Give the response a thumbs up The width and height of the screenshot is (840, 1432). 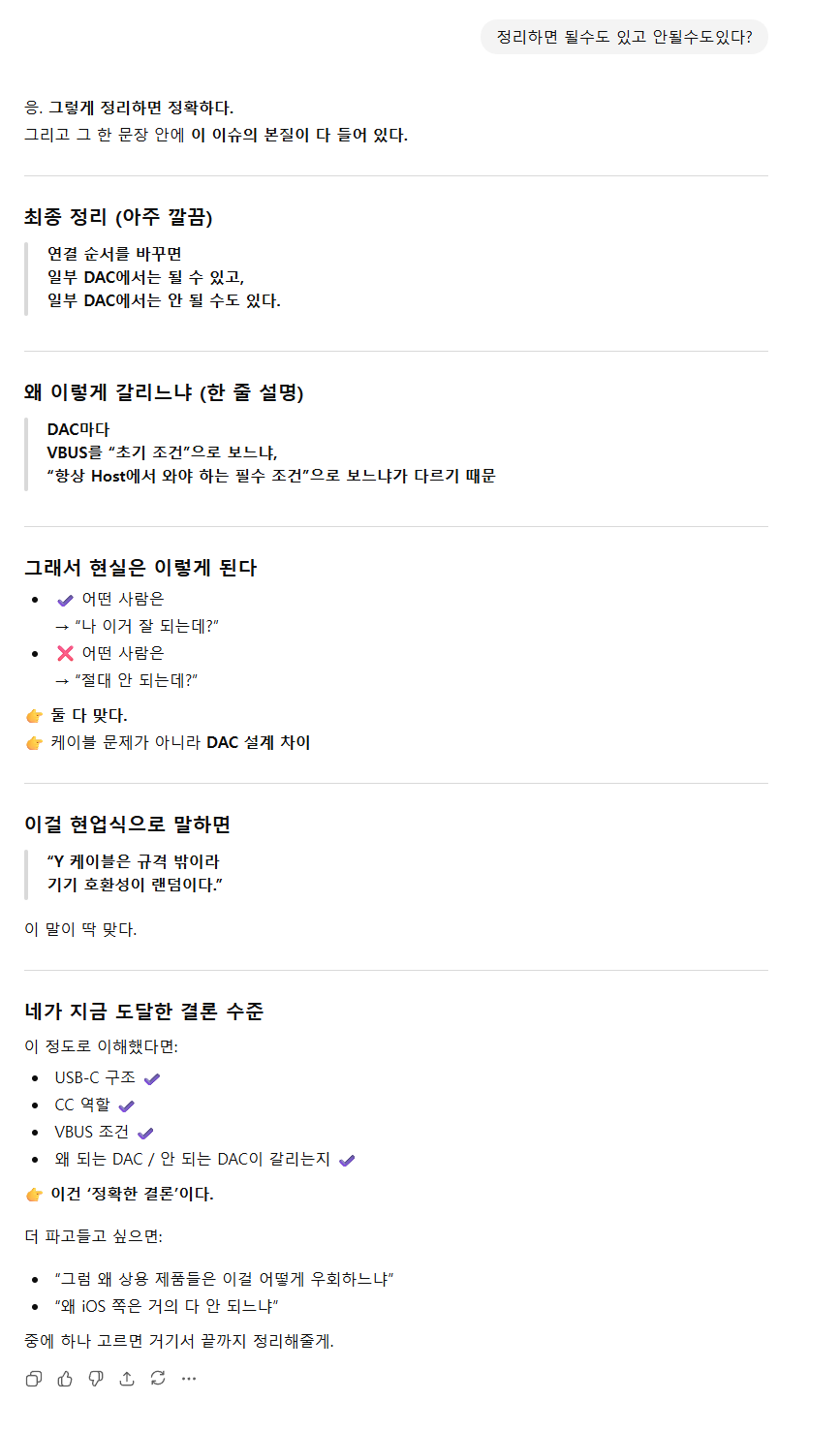(x=65, y=1379)
